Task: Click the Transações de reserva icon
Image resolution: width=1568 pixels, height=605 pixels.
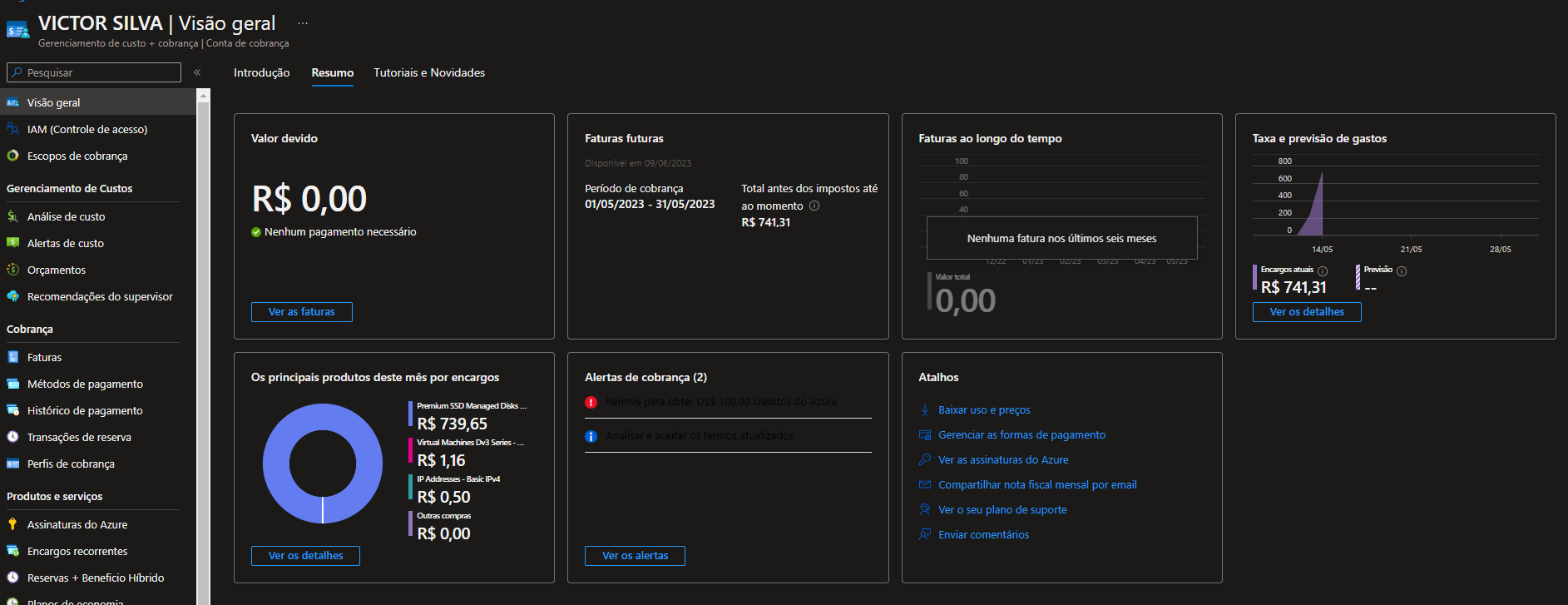Action: click(12, 437)
